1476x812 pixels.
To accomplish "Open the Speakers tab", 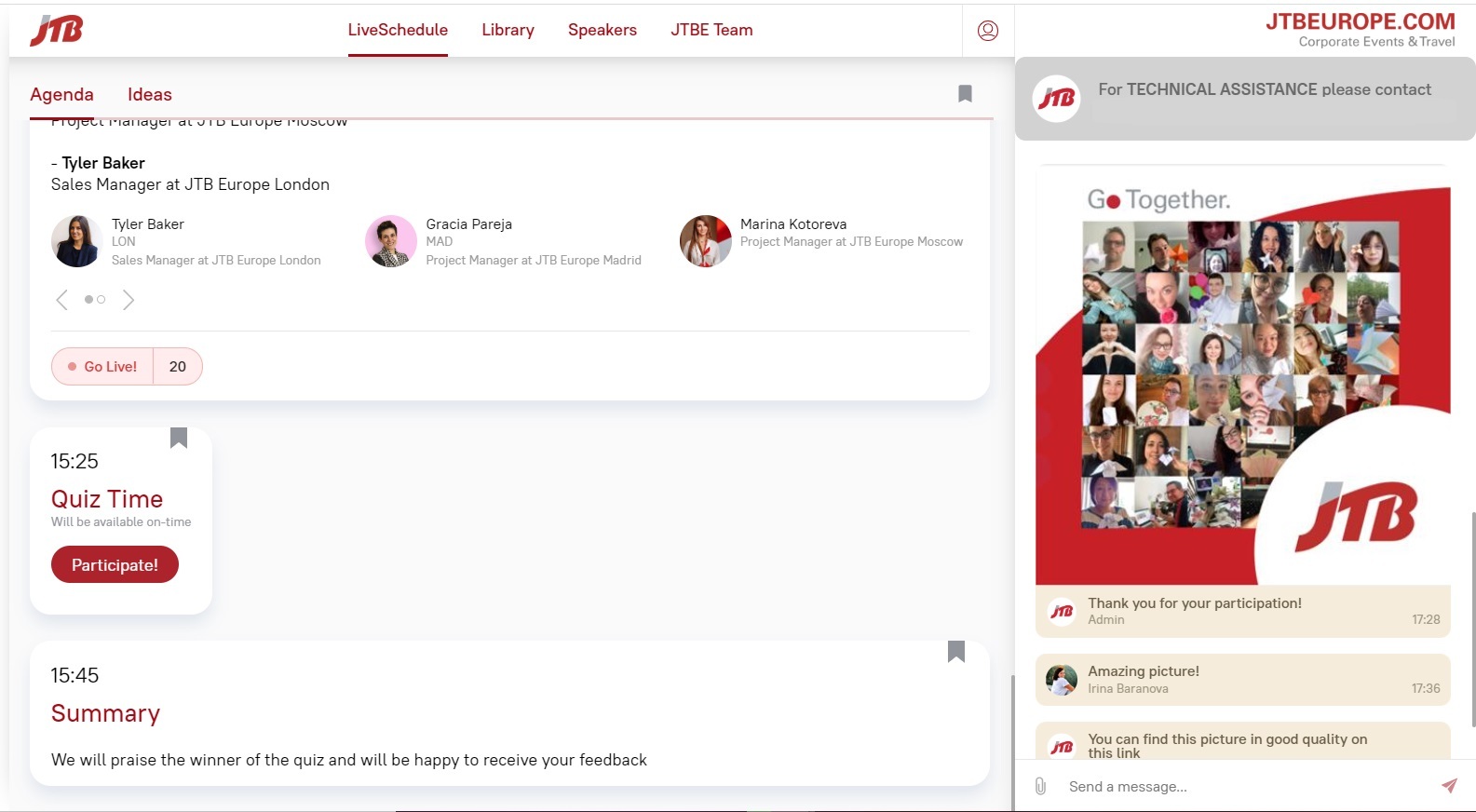I will (603, 30).
